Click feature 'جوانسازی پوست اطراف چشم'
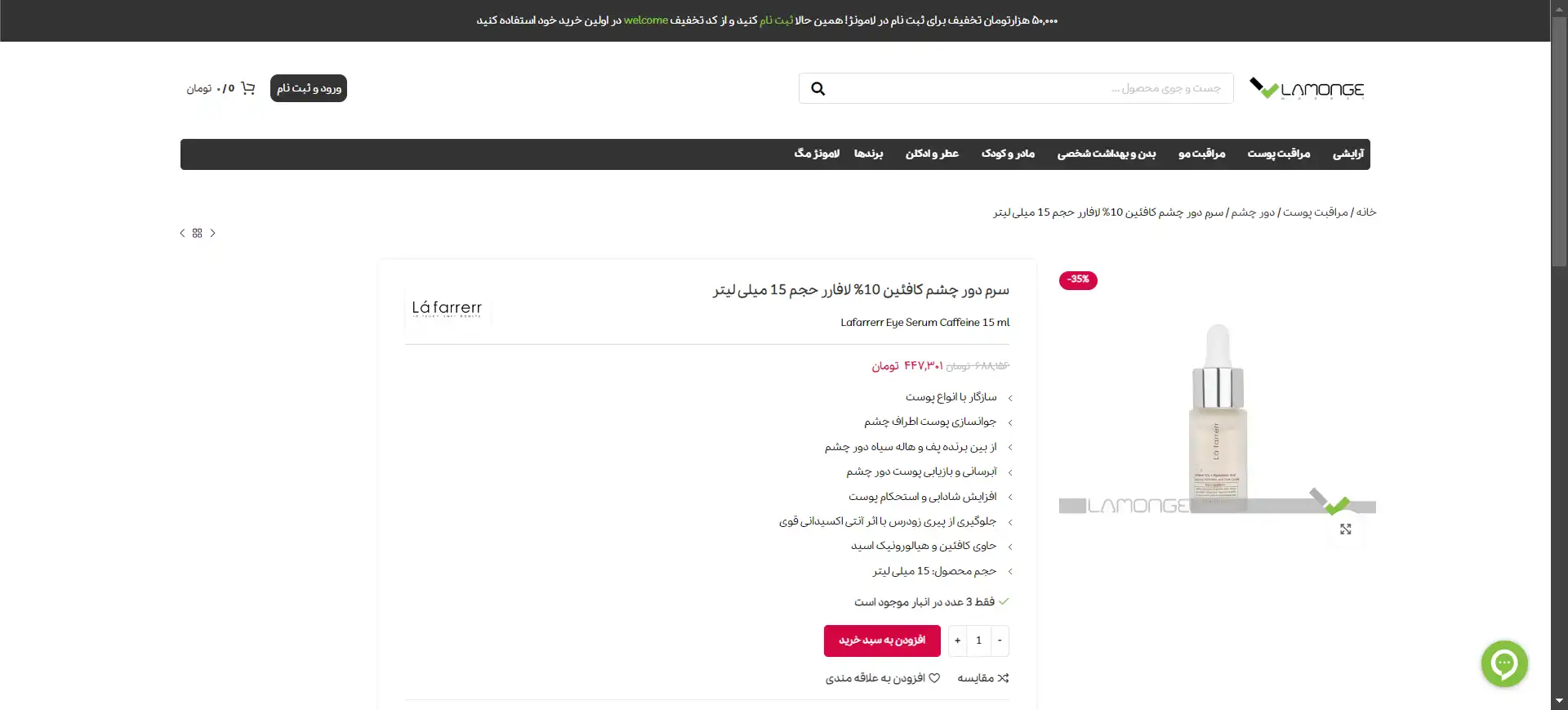Viewport: 1568px width, 710px height. tap(930, 422)
